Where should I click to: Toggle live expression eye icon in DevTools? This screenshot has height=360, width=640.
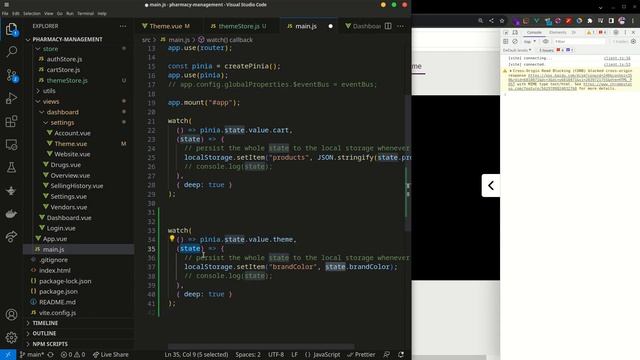point(545,42)
